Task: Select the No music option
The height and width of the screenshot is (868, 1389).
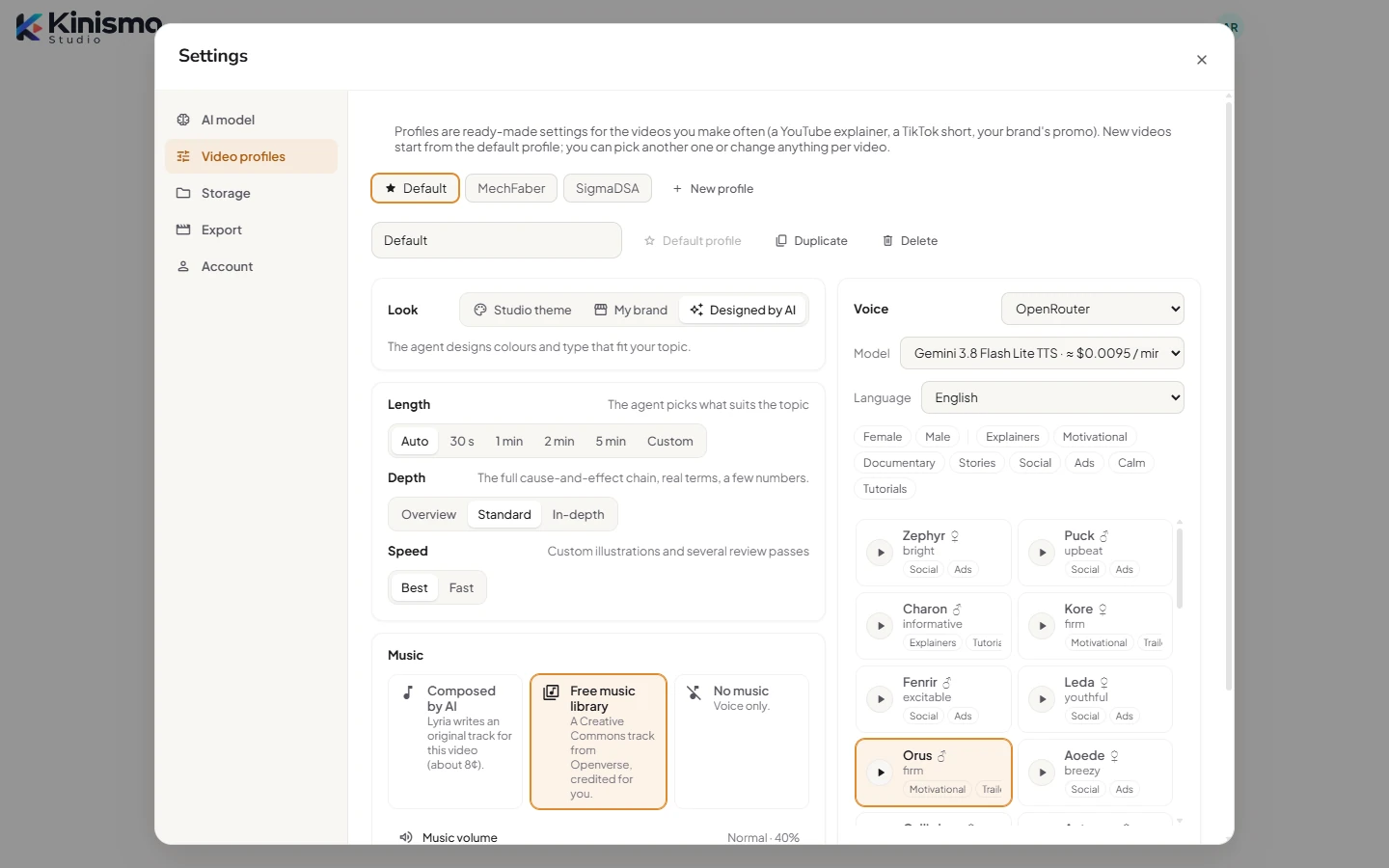Action: point(742,741)
